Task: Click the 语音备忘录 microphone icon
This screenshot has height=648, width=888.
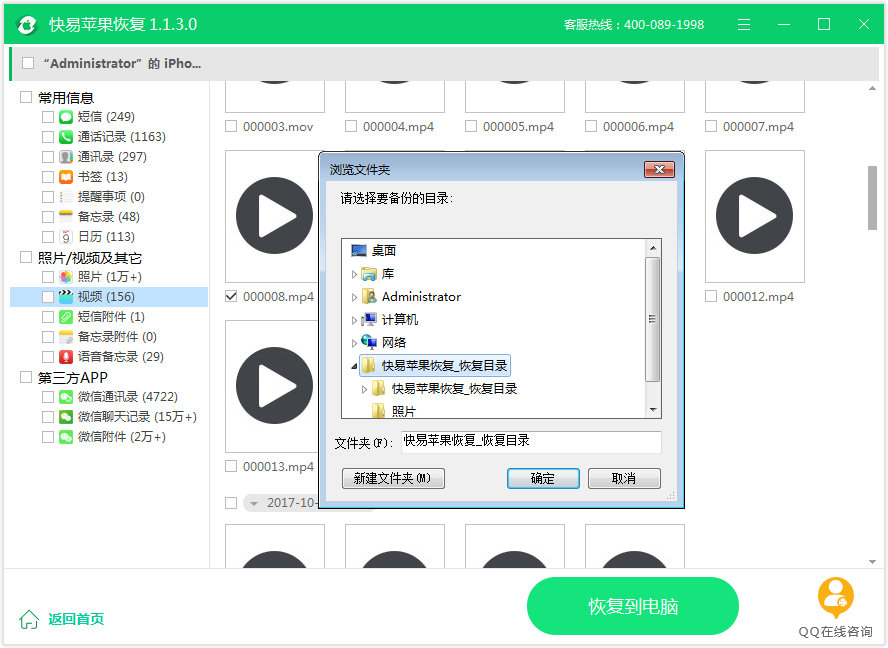Action: point(66,356)
